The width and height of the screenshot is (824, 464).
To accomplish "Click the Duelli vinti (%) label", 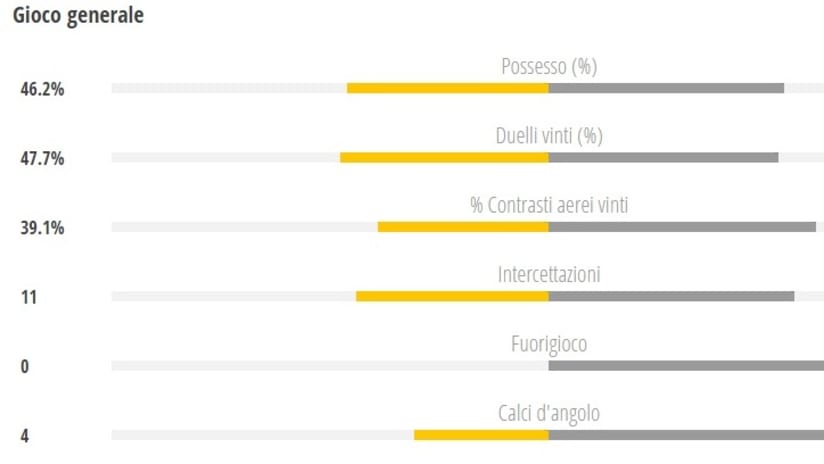I will pos(548,136).
